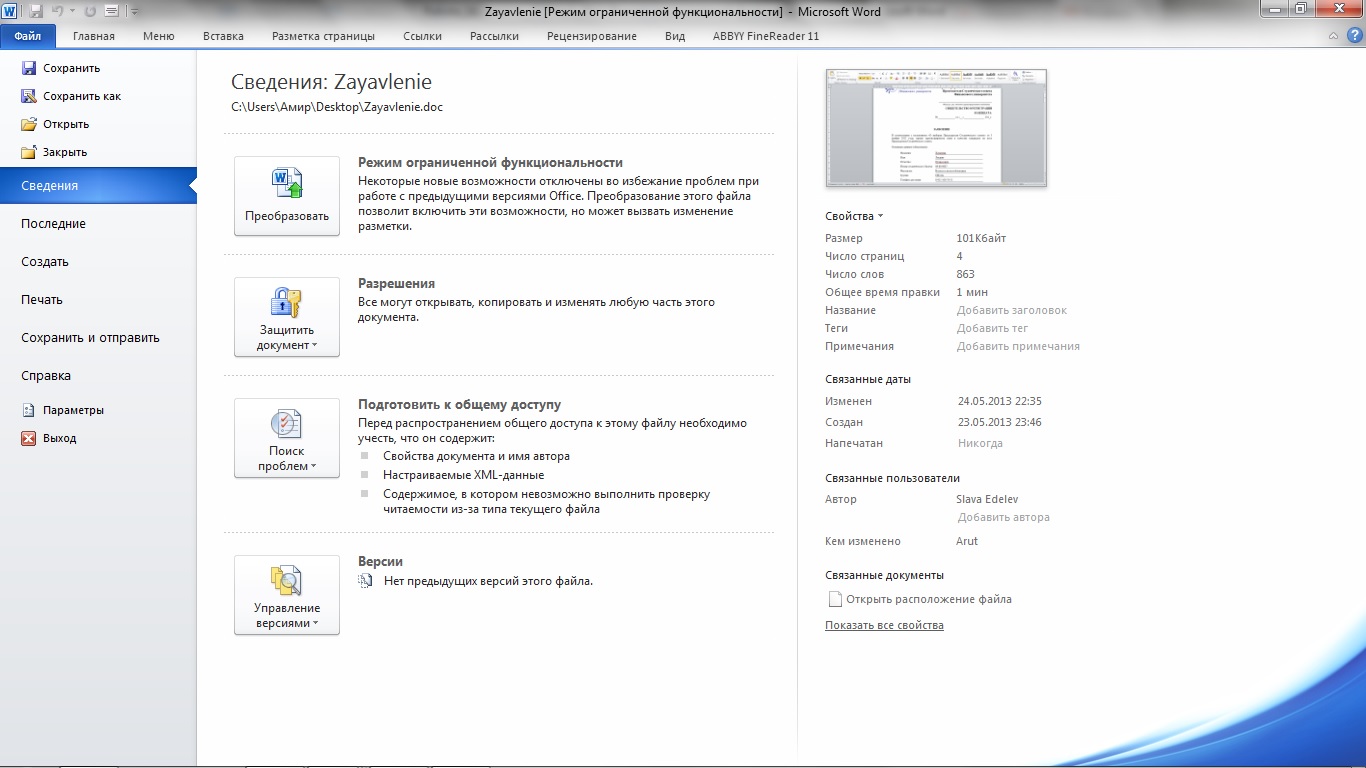Switch to the Главная ribbon tab
This screenshot has width=1366, height=768.
(94, 36)
